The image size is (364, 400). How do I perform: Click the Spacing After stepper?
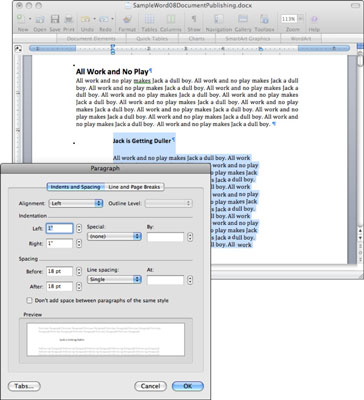click(79, 286)
